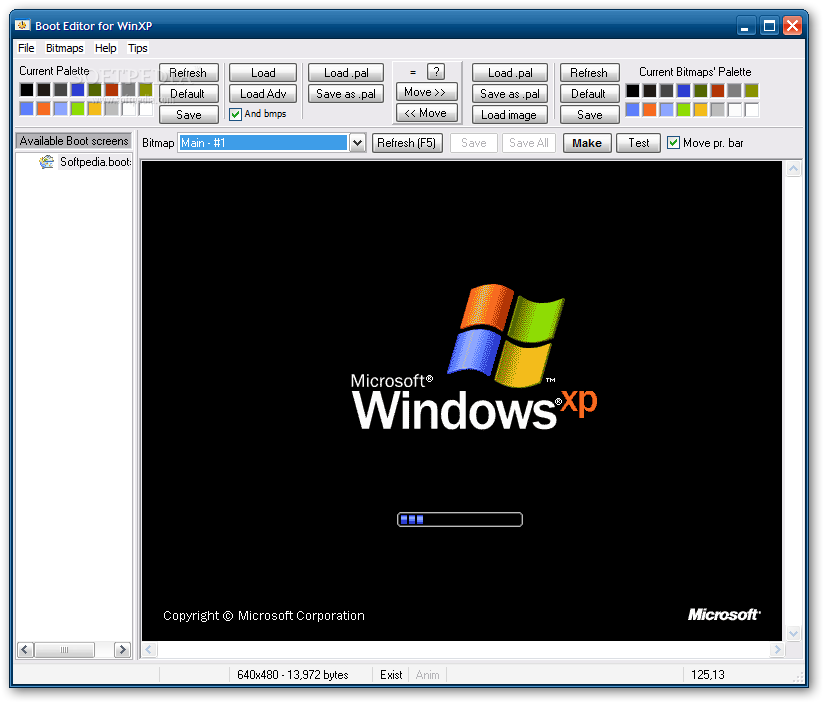The width and height of the screenshot is (824, 703).
Task: Click Load .pal above Load image
Action: tap(510, 73)
